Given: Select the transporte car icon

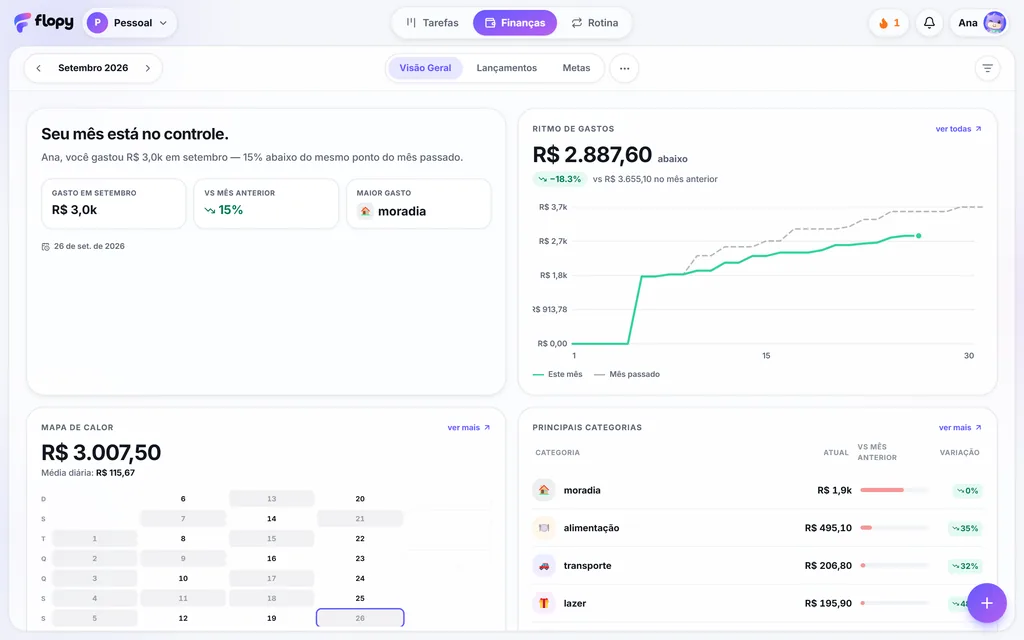Looking at the screenshot, I should pos(543,566).
